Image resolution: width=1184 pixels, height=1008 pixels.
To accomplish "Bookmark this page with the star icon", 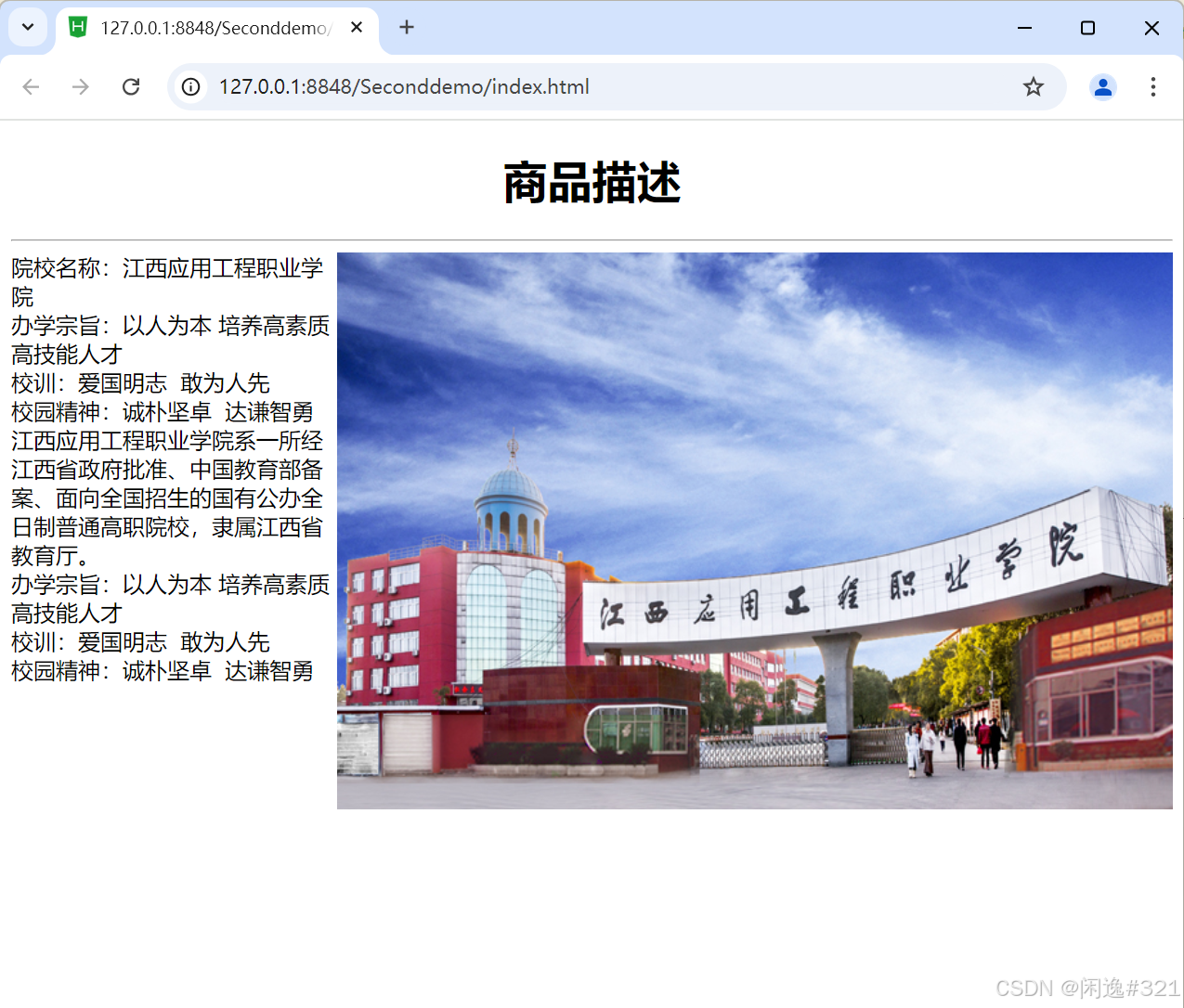I will pyautogui.click(x=1034, y=86).
